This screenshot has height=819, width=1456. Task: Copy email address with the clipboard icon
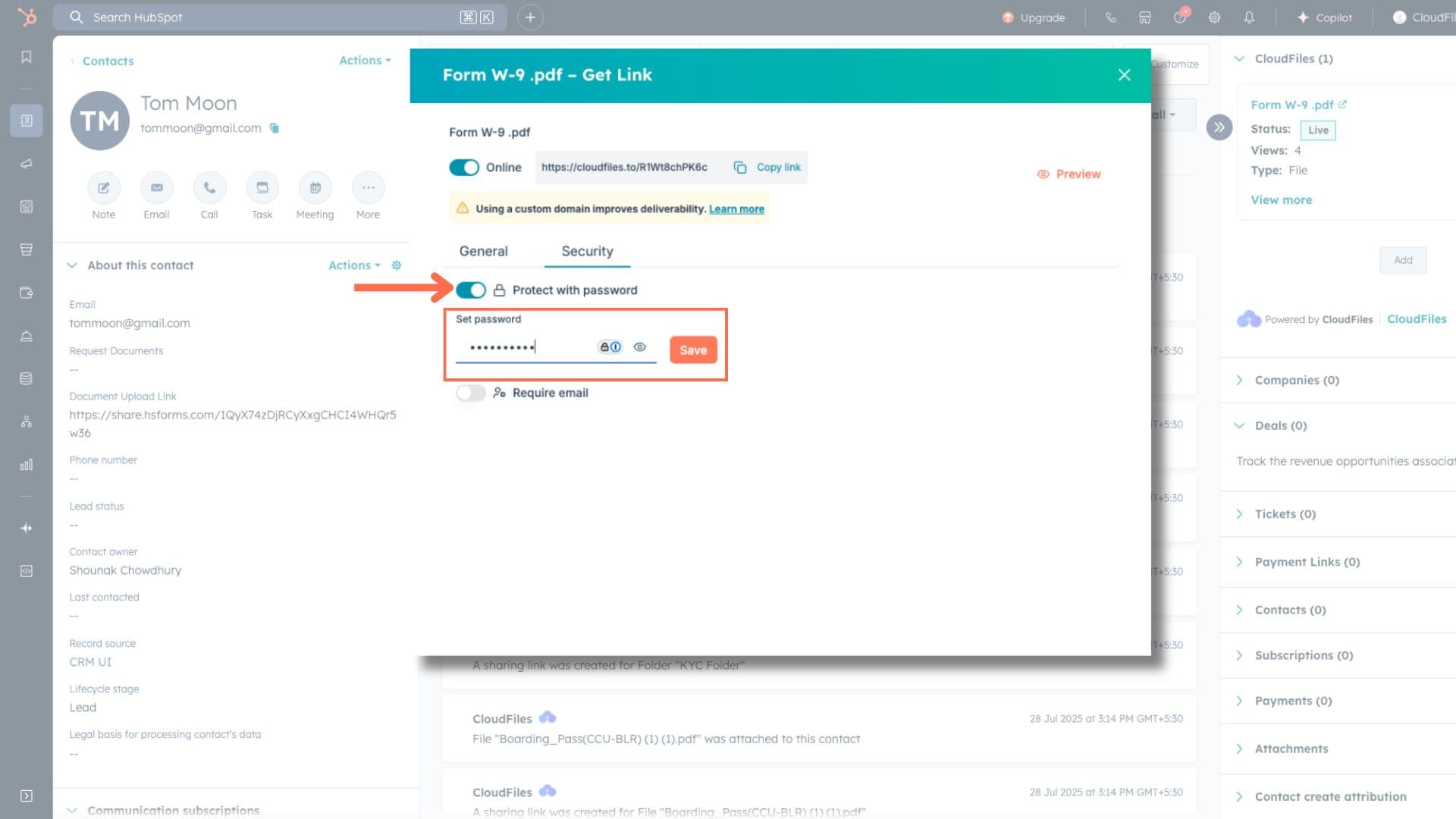(x=275, y=128)
